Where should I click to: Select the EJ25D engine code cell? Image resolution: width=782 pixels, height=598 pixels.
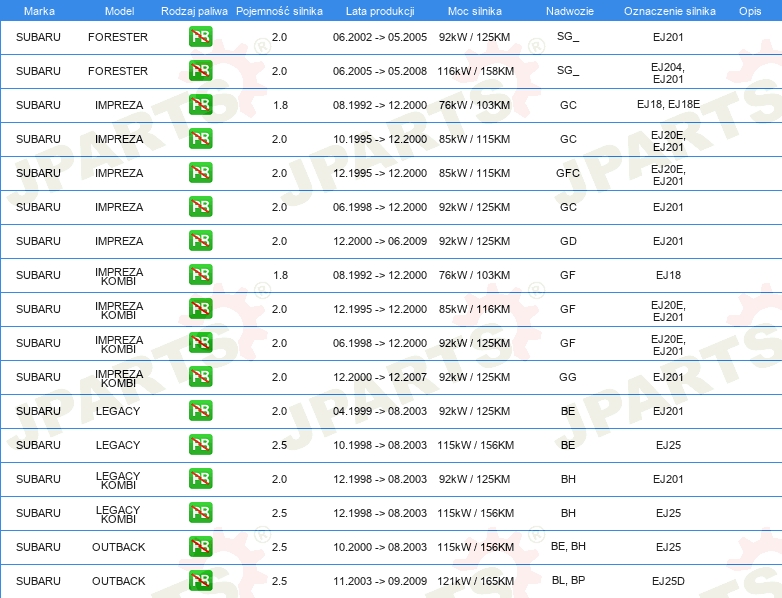(668, 581)
